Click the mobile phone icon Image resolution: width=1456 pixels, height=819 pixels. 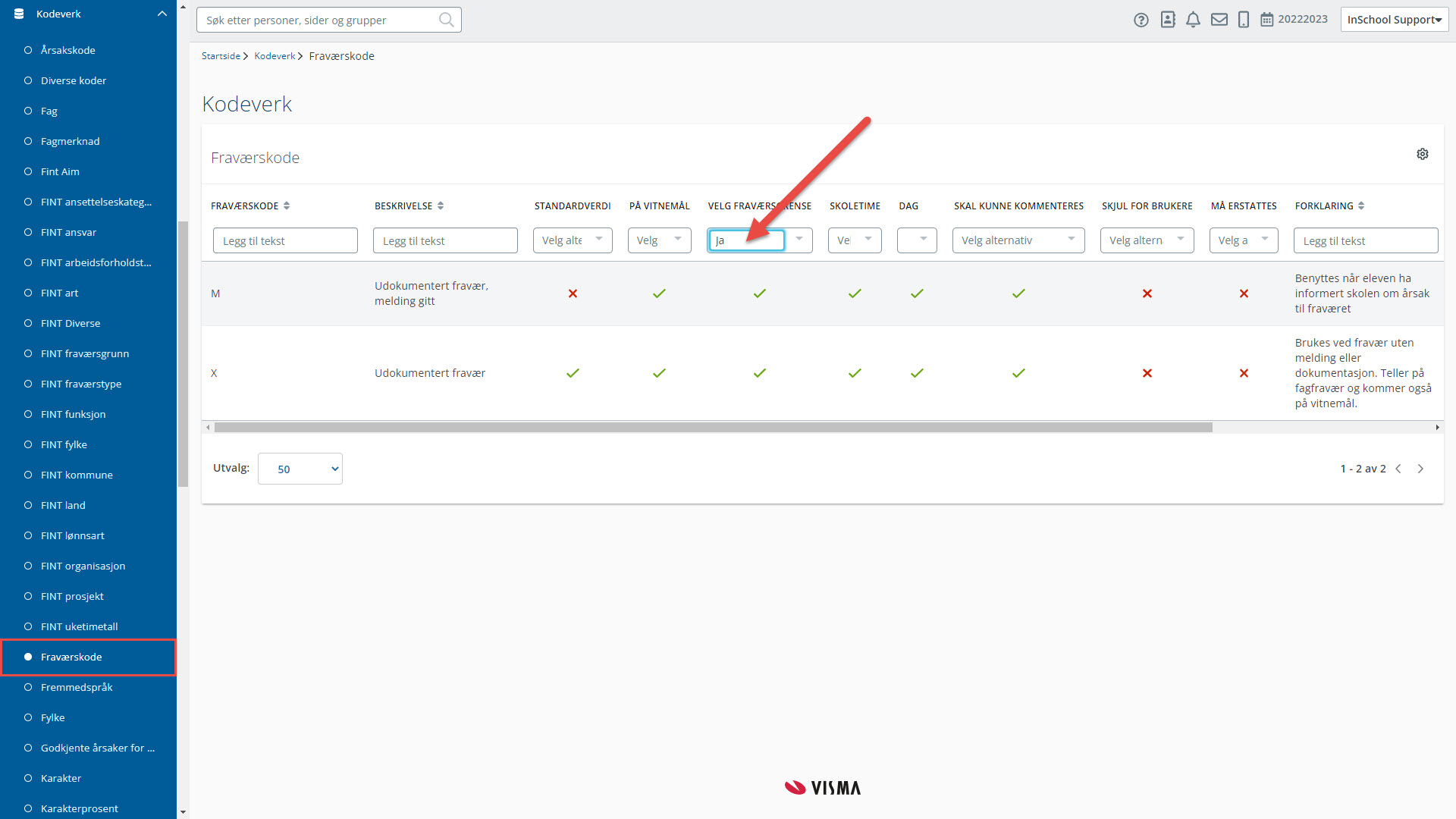[x=1244, y=20]
